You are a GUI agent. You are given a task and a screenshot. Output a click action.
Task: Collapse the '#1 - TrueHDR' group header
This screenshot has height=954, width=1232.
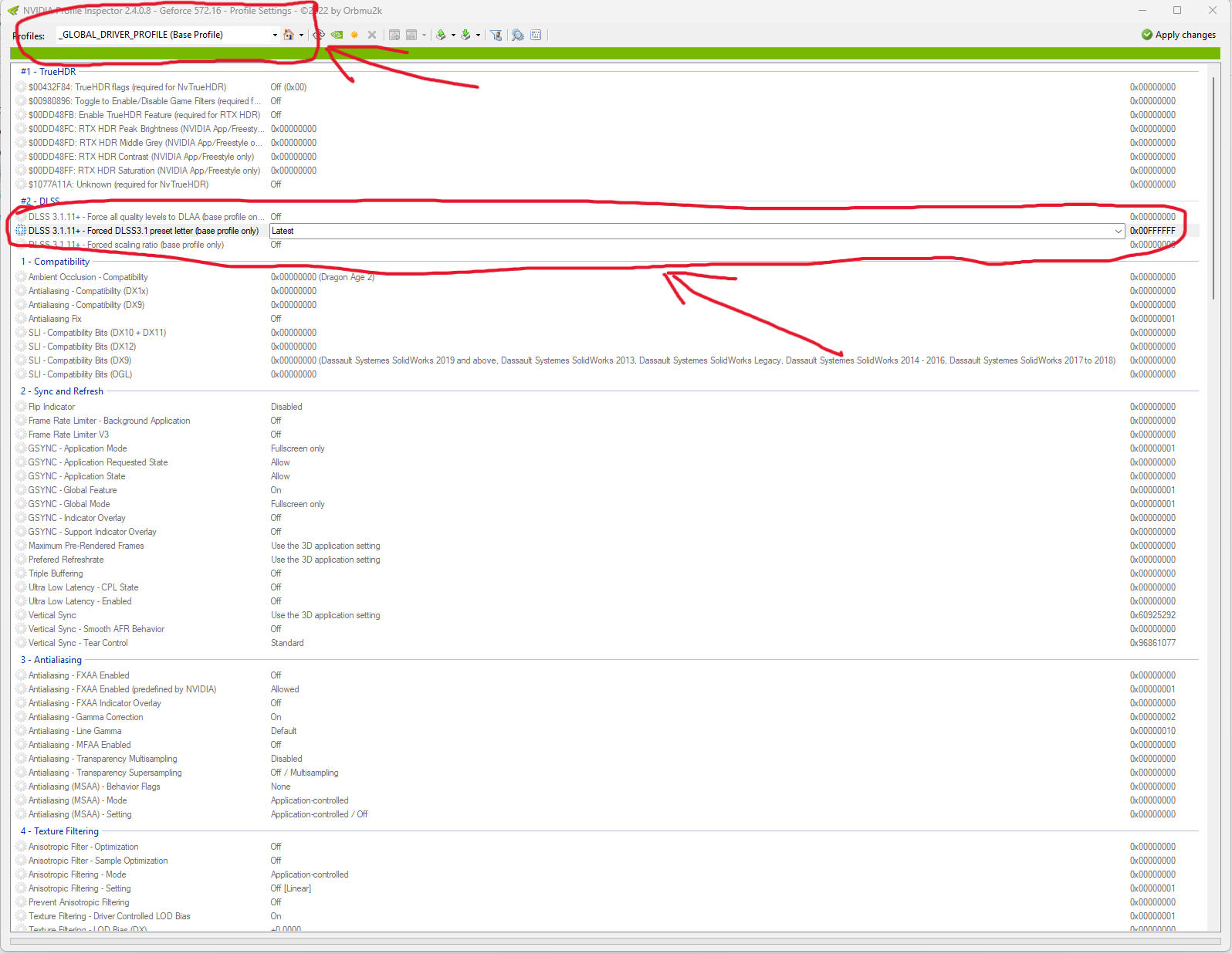tap(49, 72)
